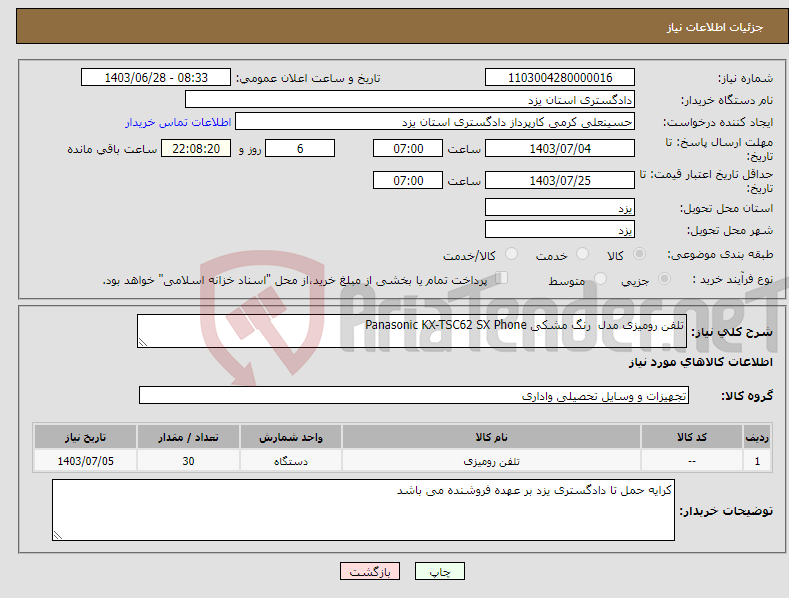Click the announcement date field 1403/06/28 - 08:33
Image resolution: width=789 pixels, height=598 pixels.
pyautogui.click(x=155, y=78)
